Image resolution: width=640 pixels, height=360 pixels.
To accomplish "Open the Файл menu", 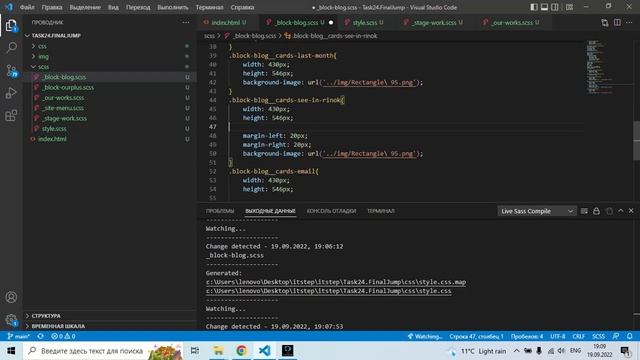I will tap(27, 7).
